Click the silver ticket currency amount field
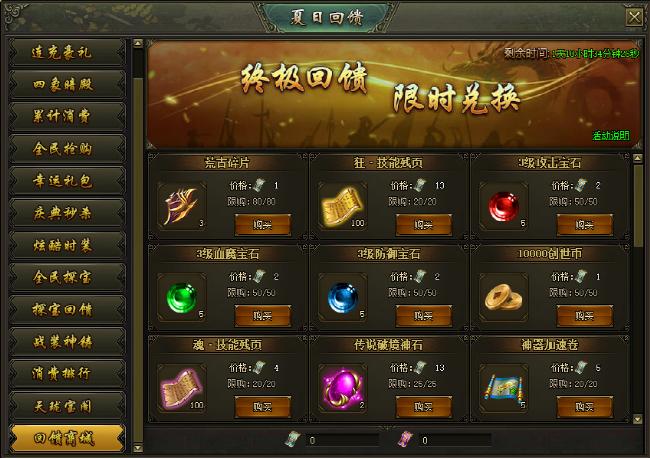650x459 pixels. [x=342, y=440]
